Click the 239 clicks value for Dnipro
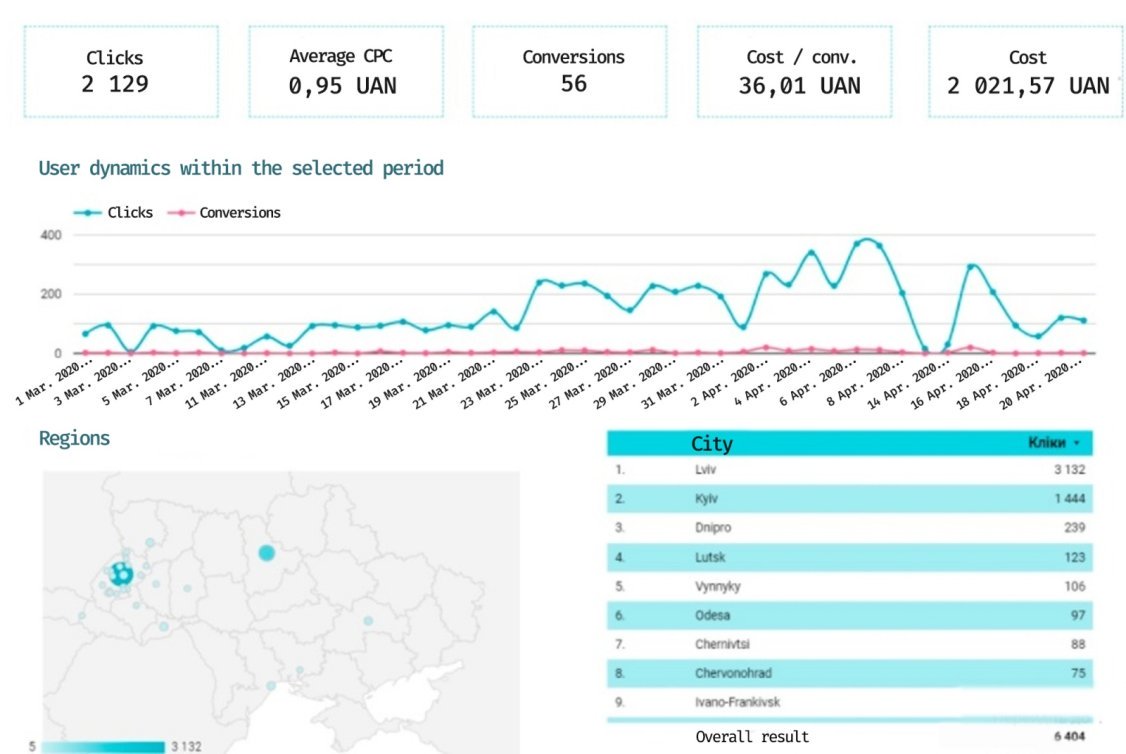 1074,528
